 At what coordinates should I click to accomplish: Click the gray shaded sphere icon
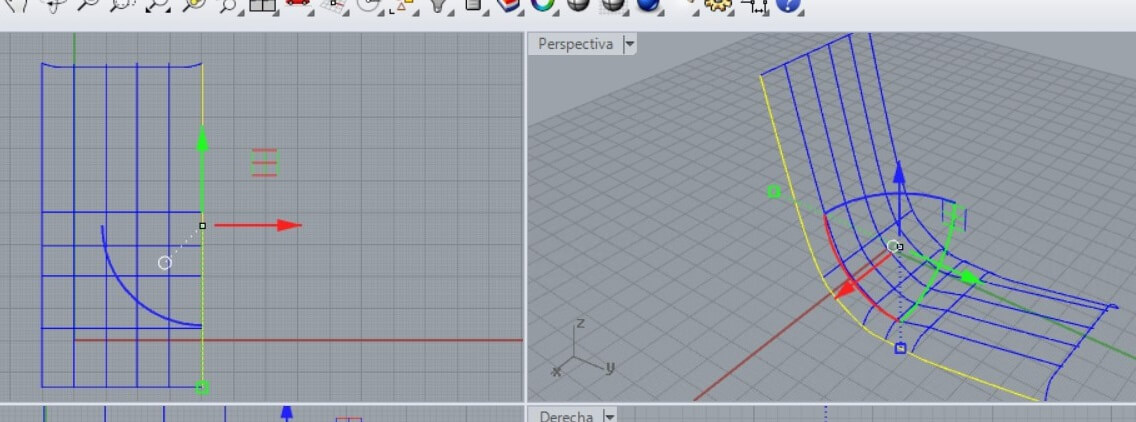[577, 4]
